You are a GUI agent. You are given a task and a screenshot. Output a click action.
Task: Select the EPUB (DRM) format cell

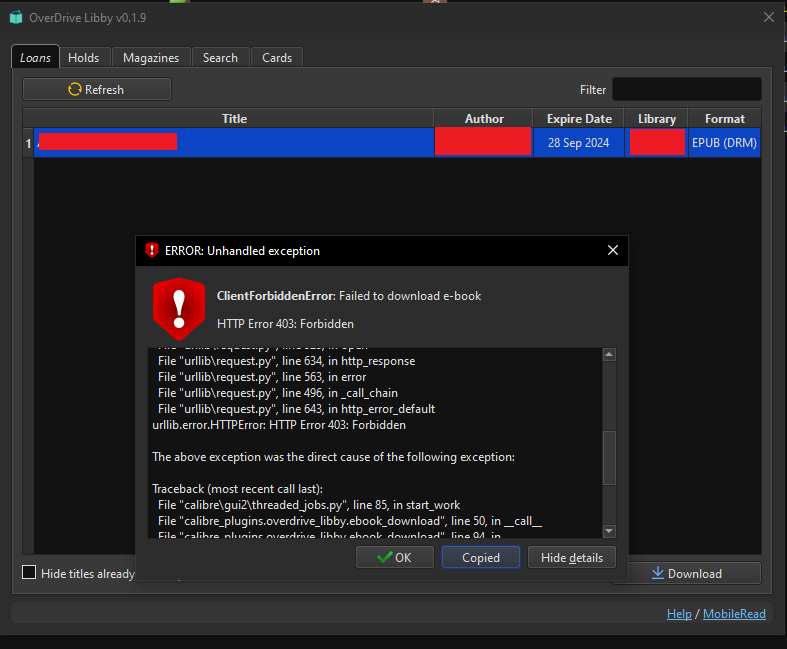click(x=724, y=143)
